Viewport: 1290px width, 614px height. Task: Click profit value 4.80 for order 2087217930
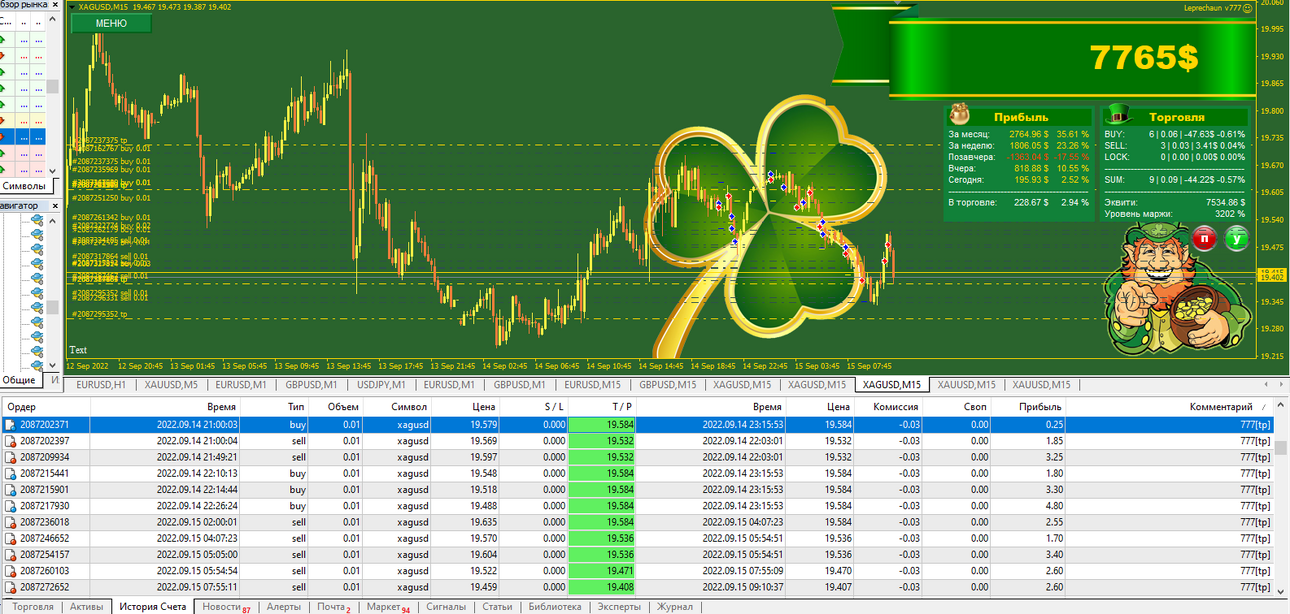pos(1052,506)
